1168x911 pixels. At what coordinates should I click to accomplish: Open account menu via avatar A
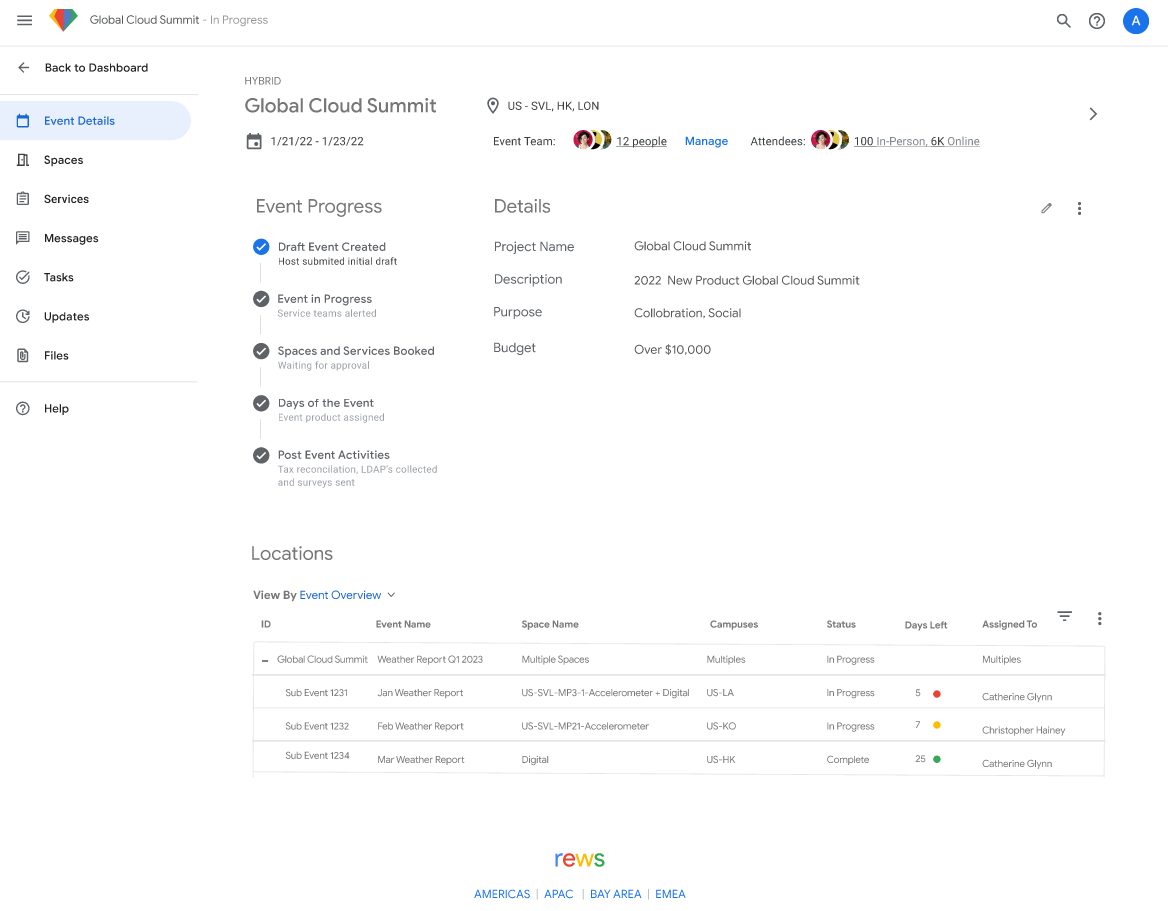tap(1135, 21)
